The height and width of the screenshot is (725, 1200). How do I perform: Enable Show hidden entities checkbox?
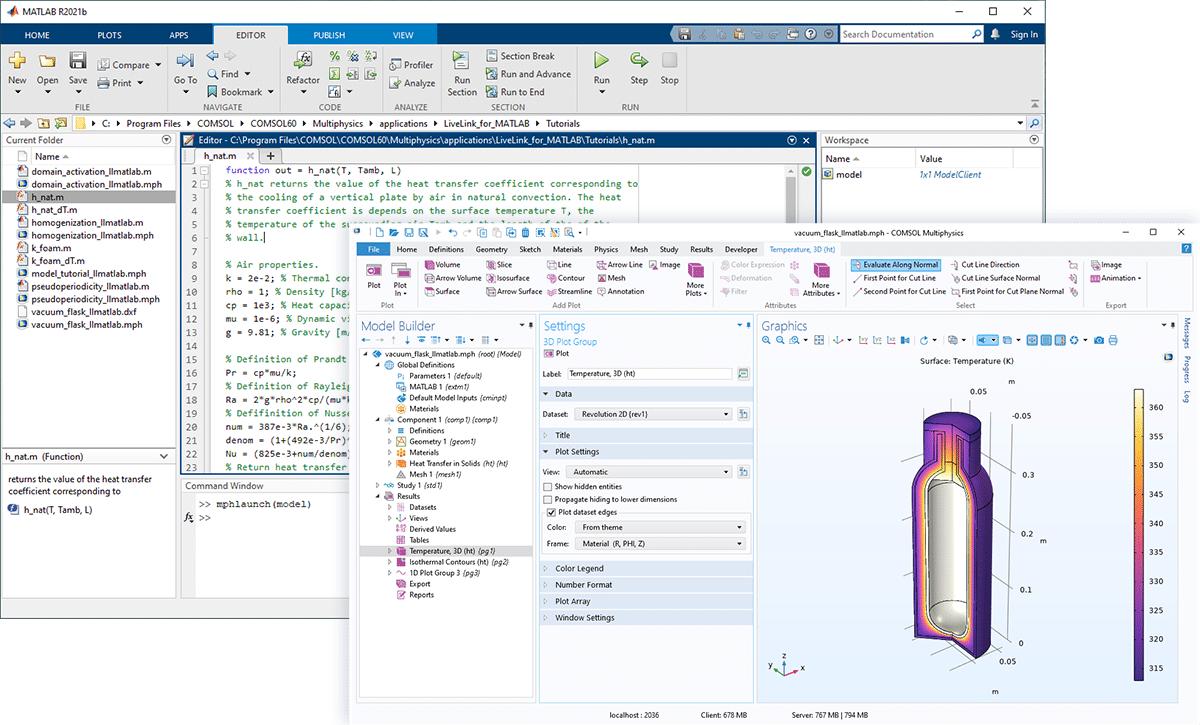tap(547, 486)
